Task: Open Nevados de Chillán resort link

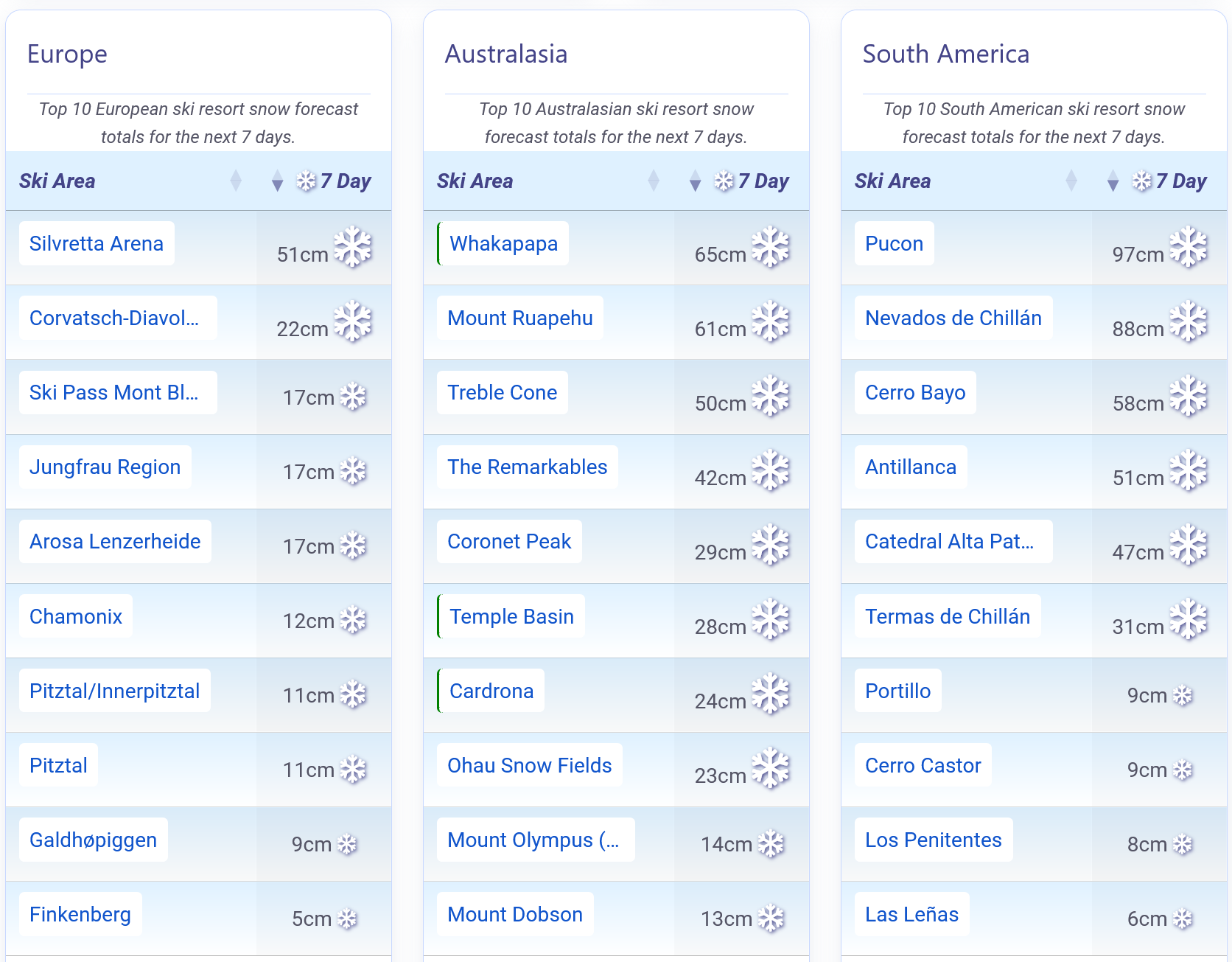Action: point(953,318)
